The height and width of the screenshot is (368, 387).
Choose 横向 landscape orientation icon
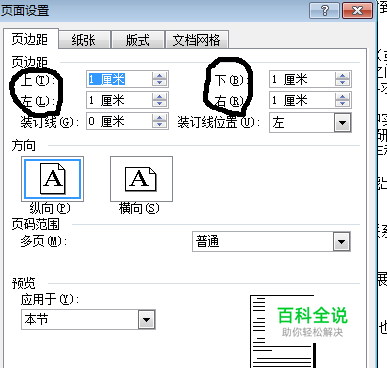pos(141,179)
